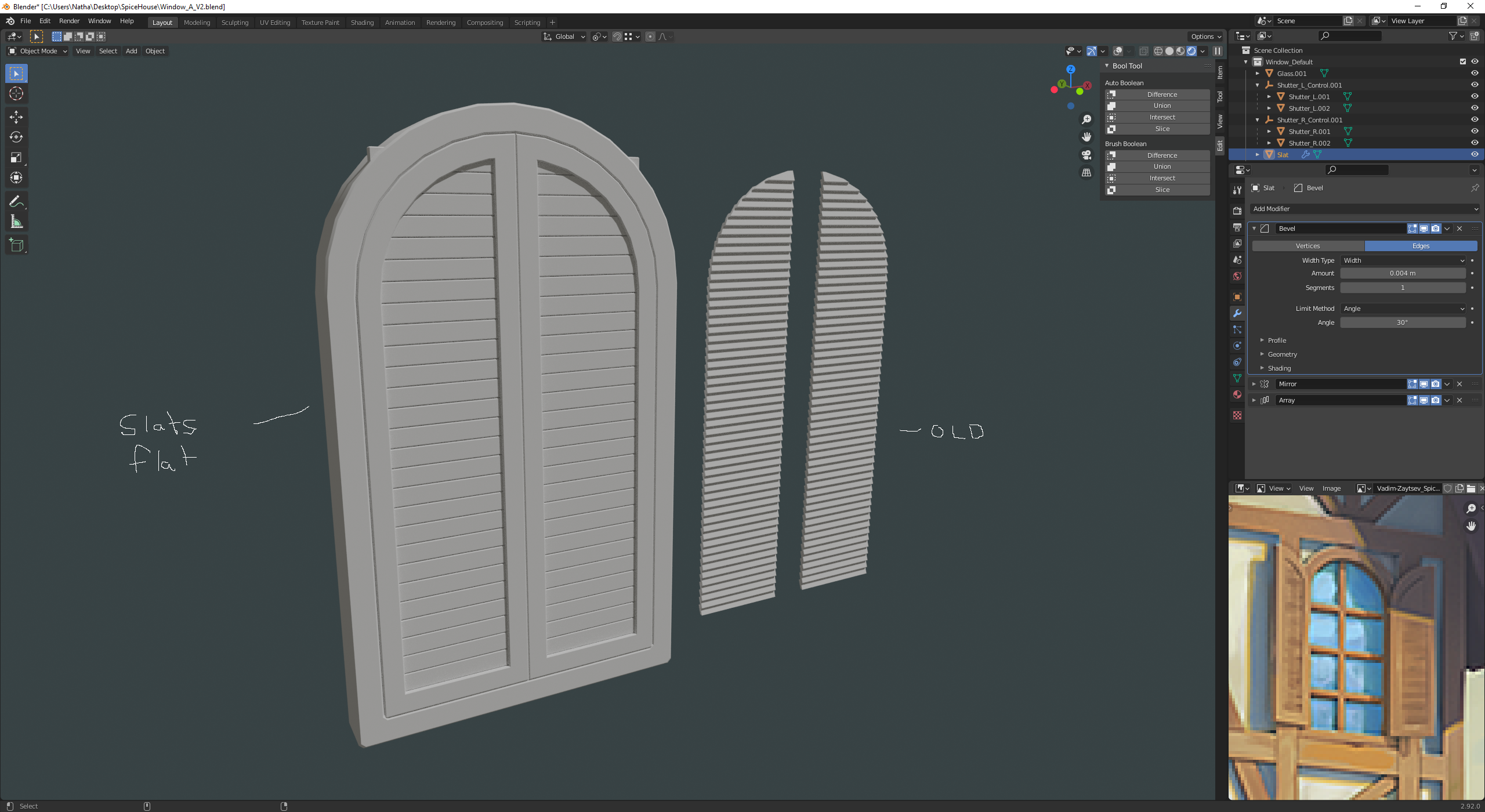The height and width of the screenshot is (812, 1485).
Task: Select the Rotate tool
Action: coord(16,137)
